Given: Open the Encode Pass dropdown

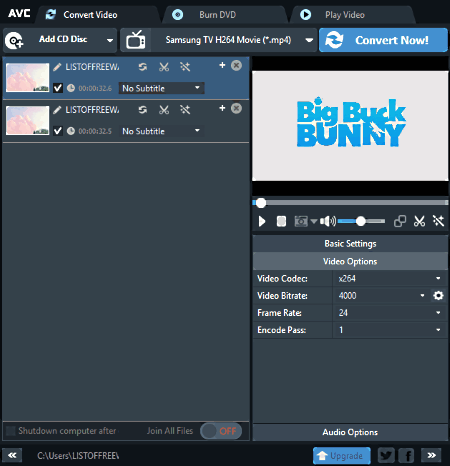Looking at the screenshot, I should [x=390, y=330].
